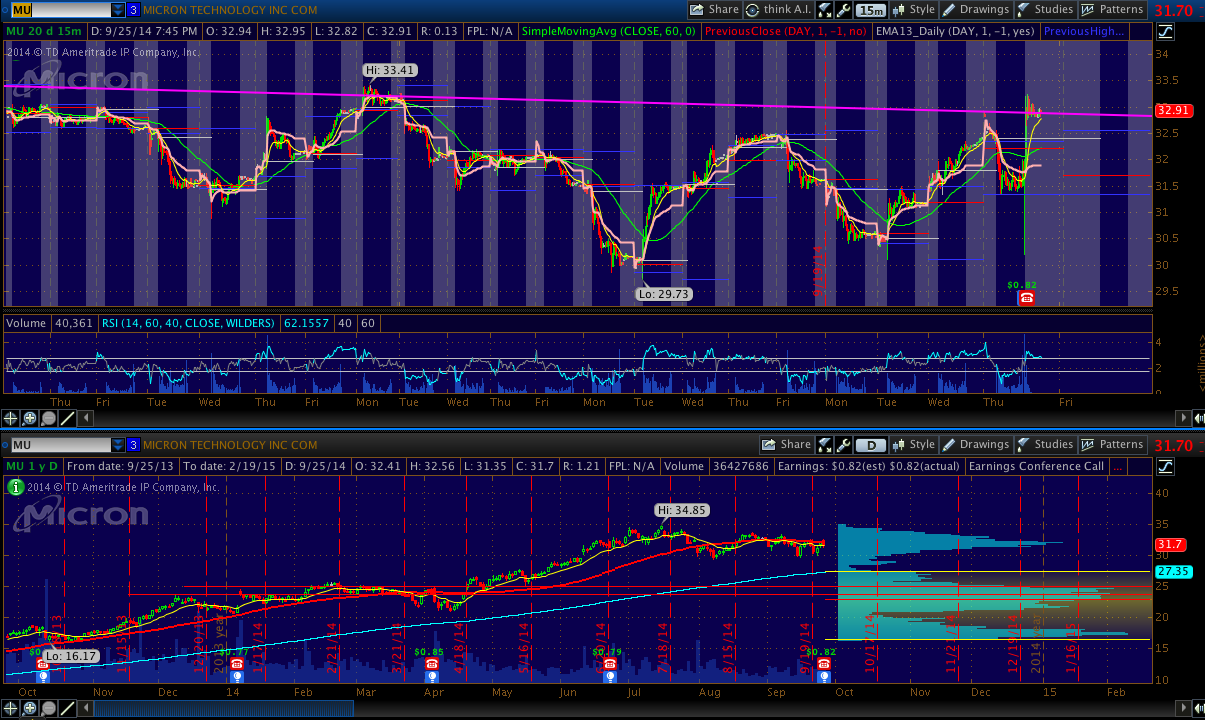Toggle the bottom chart scale curve icon
The width and height of the screenshot is (1205, 720).
pos(1163,466)
